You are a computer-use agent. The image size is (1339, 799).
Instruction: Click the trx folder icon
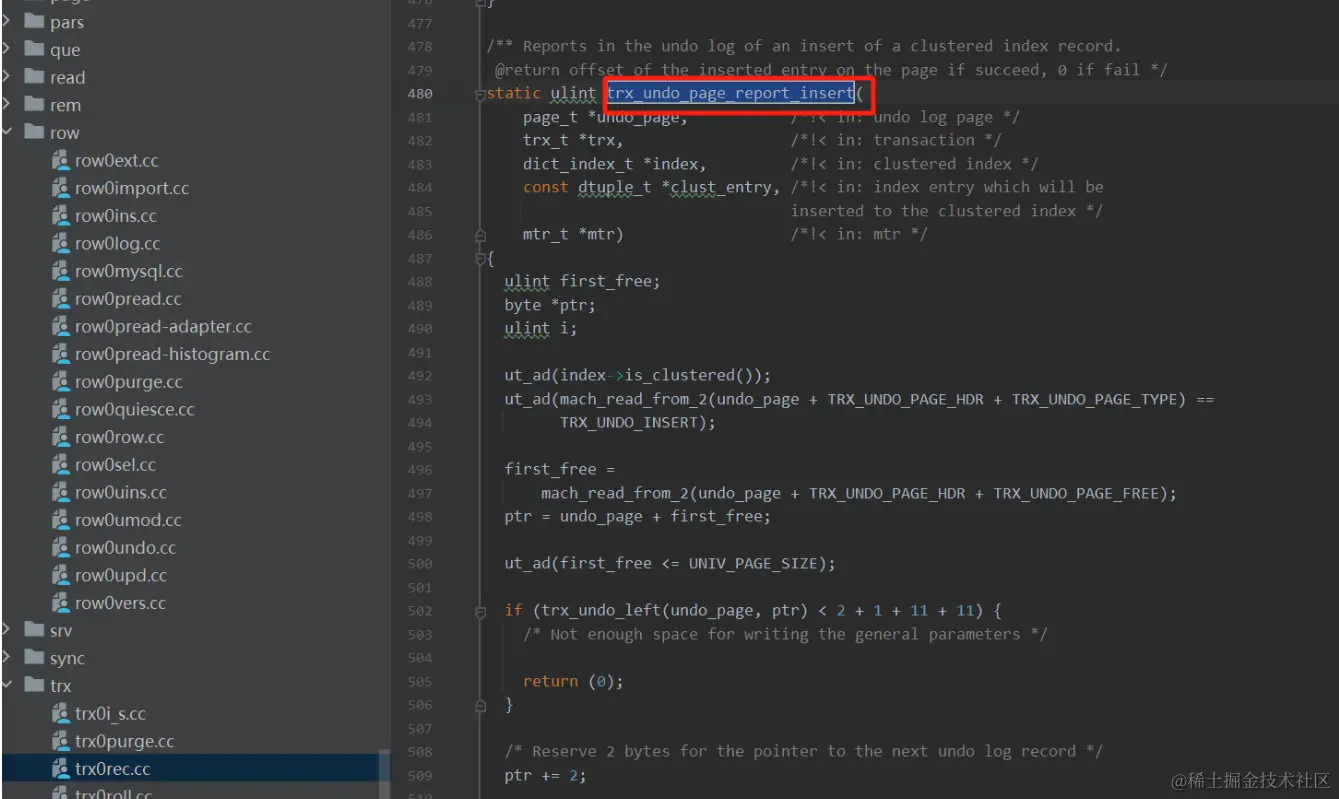(x=34, y=686)
